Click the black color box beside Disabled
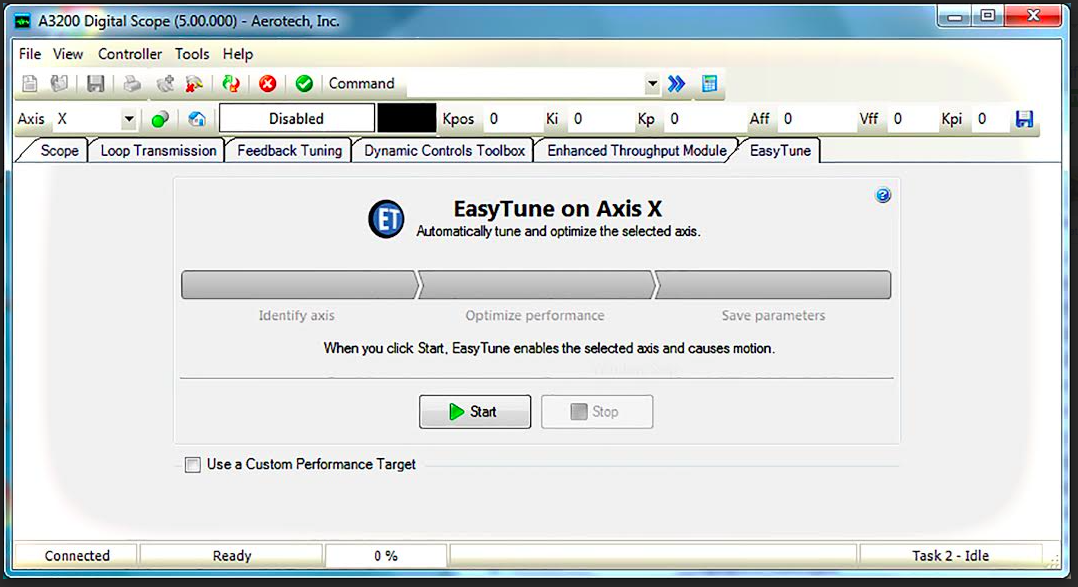Screen dimensions: 1078x587 [406, 118]
